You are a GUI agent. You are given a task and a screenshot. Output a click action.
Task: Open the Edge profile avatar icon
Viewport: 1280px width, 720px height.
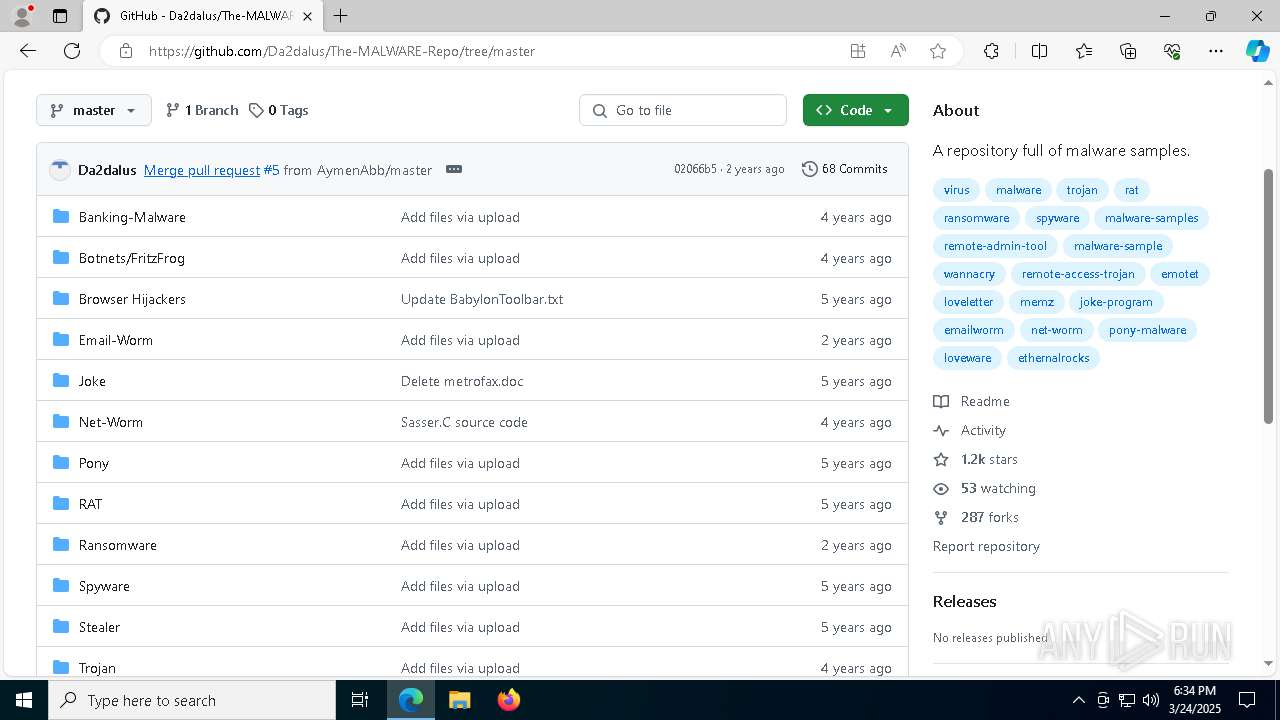tap(22, 16)
